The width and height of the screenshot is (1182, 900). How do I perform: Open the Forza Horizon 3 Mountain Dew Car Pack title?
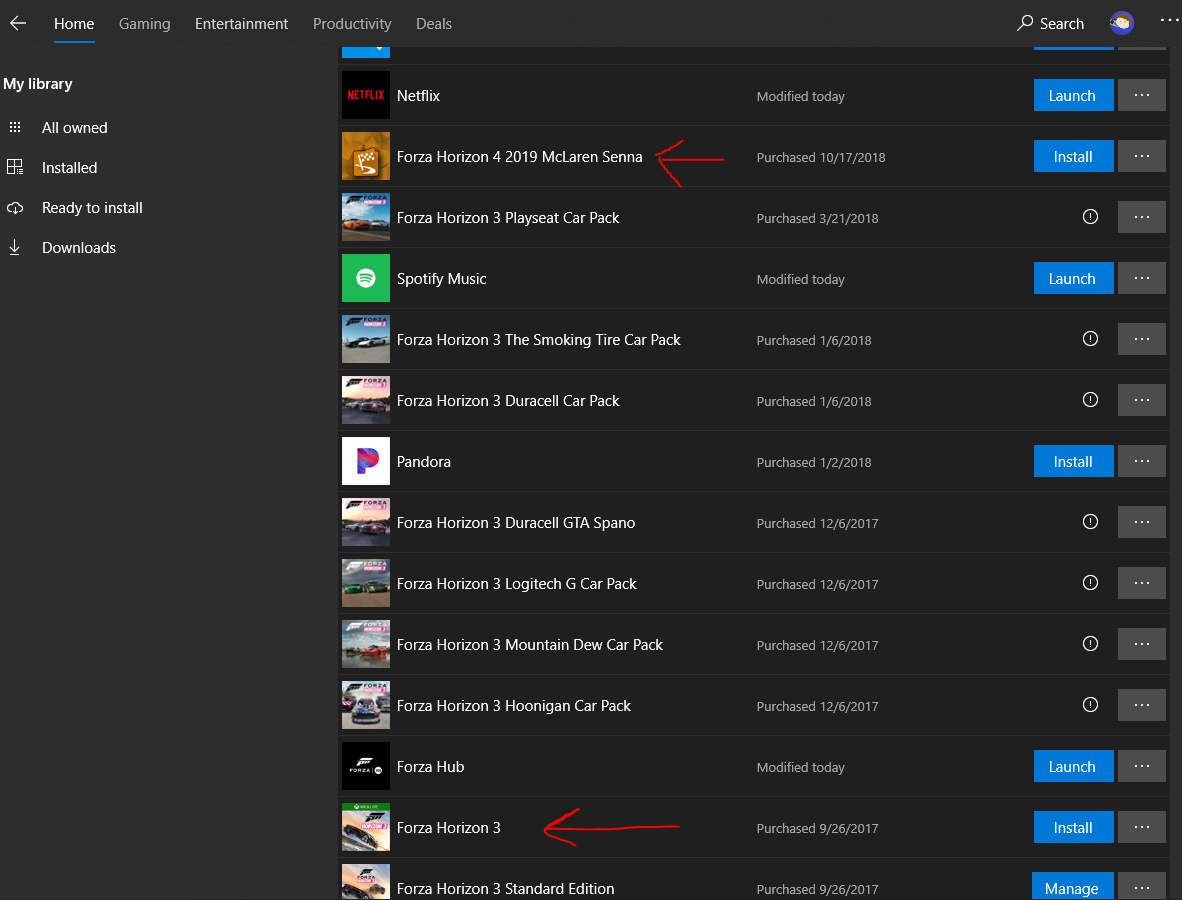529,644
